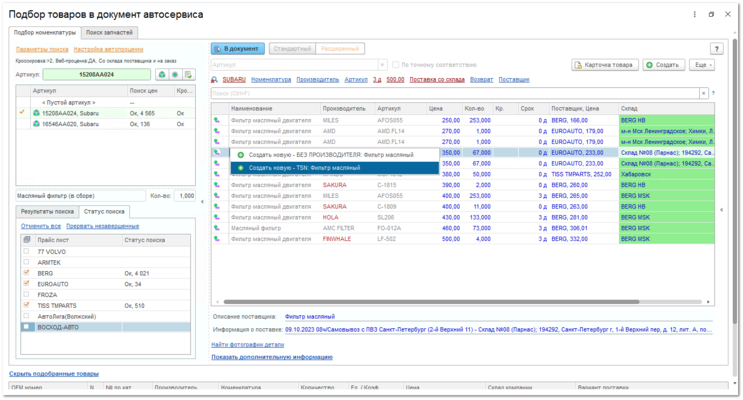Click the row icon of the HOLA SL206 row
The width and height of the screenshot is (743, 400).
(x=217, y=217)
